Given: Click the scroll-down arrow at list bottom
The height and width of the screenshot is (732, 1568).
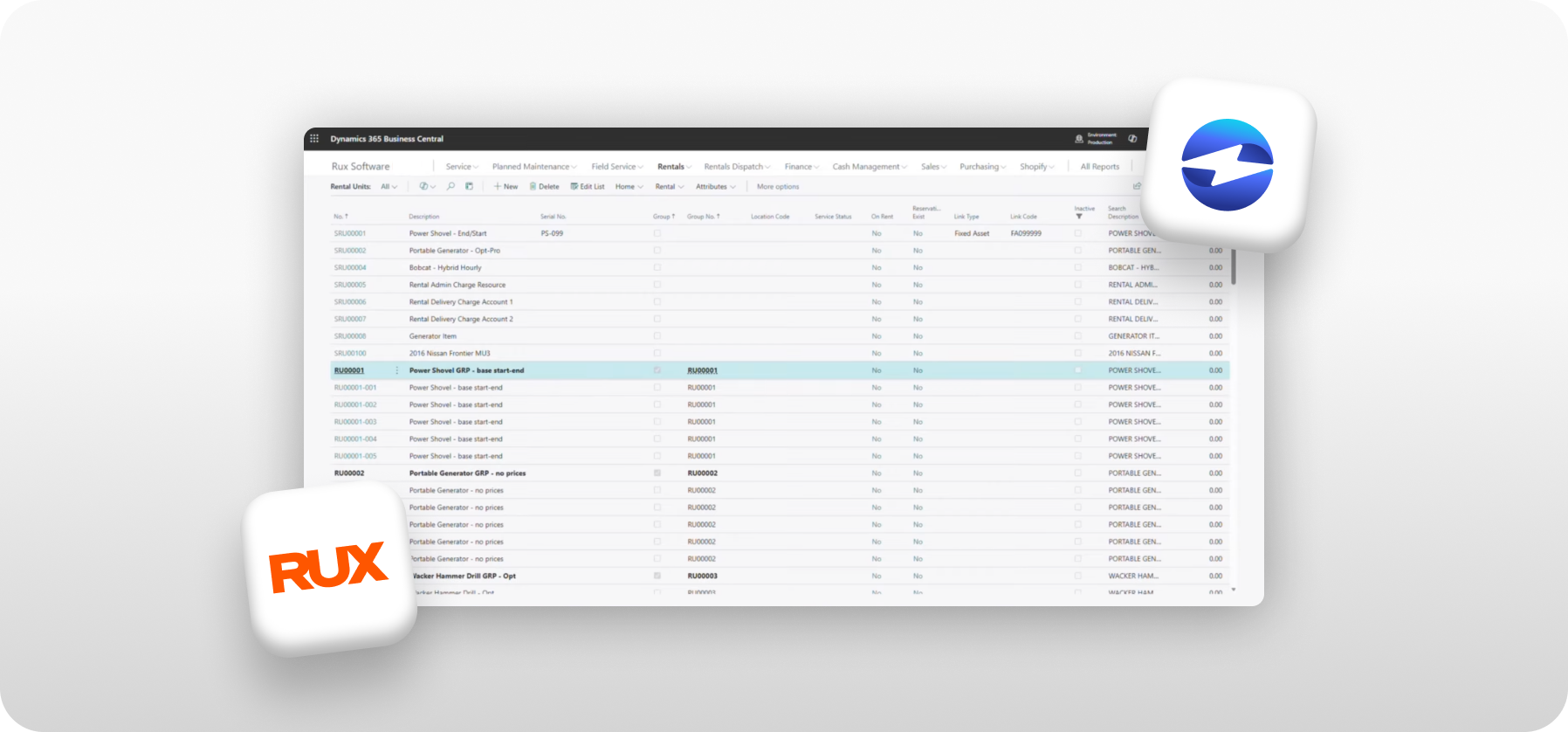Looking at the screenshot, I should click(1233, 590).
